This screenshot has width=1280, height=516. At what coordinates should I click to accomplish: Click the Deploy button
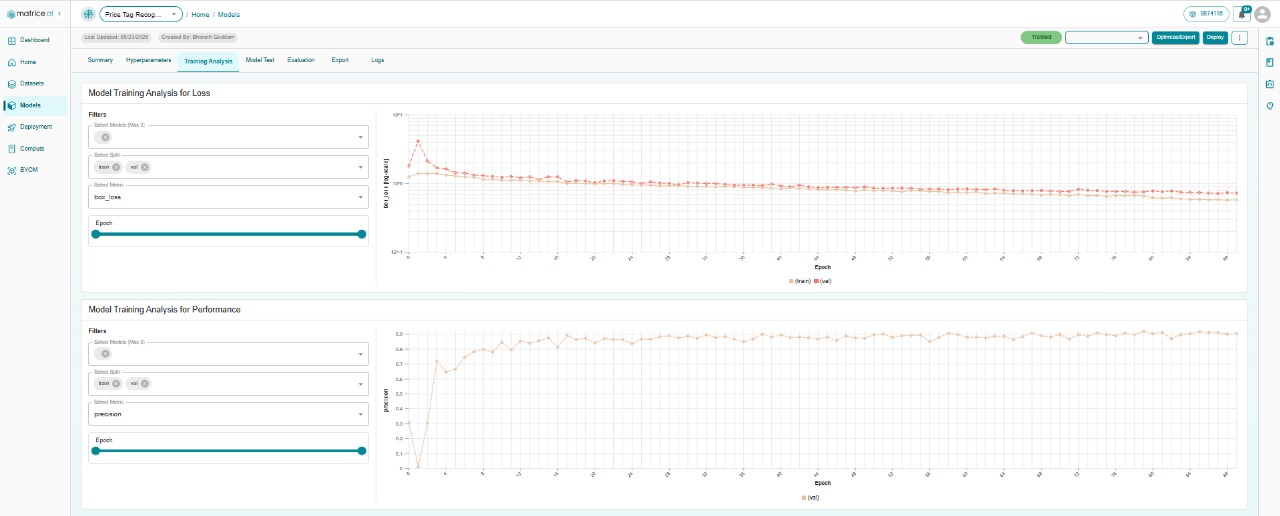pos(1215,37)
